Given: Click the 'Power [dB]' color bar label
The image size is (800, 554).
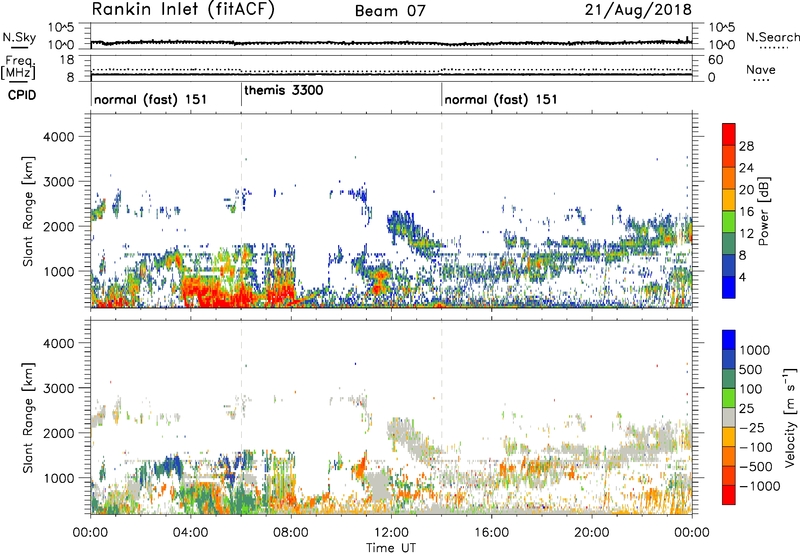Looking at the screenshot, I should pyautogui.click(x=764, y=211).
